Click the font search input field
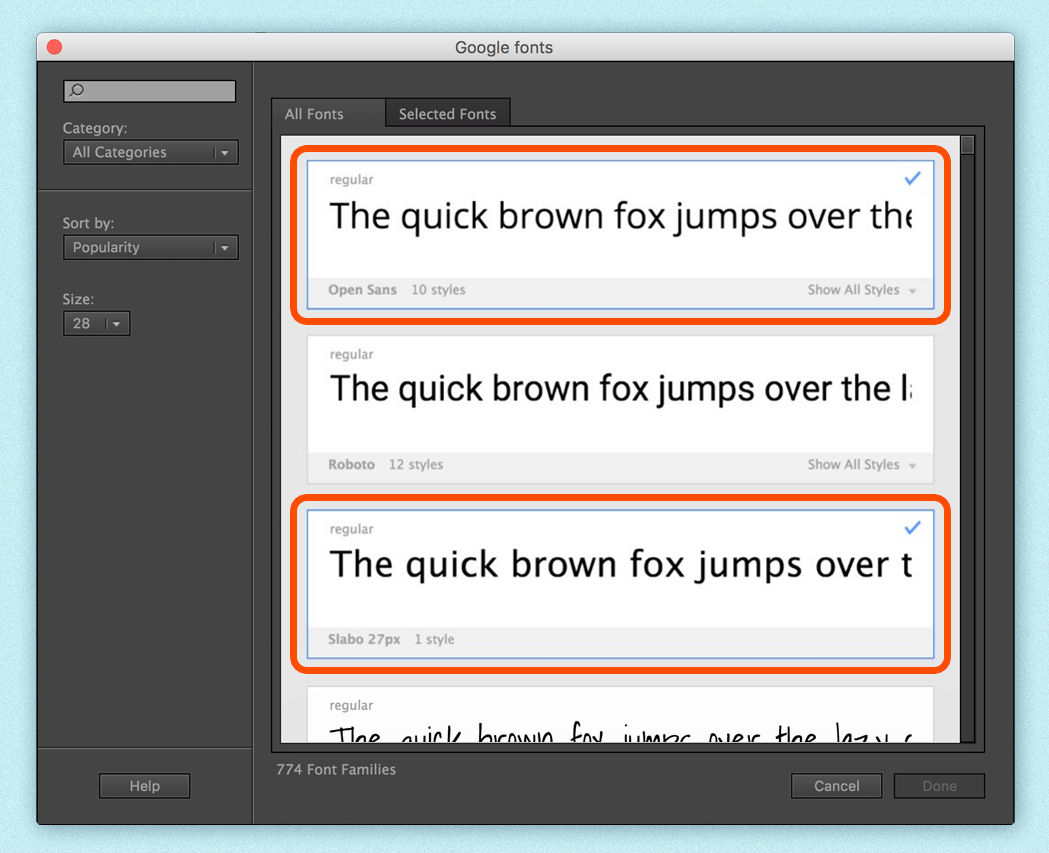 point(150,91)
